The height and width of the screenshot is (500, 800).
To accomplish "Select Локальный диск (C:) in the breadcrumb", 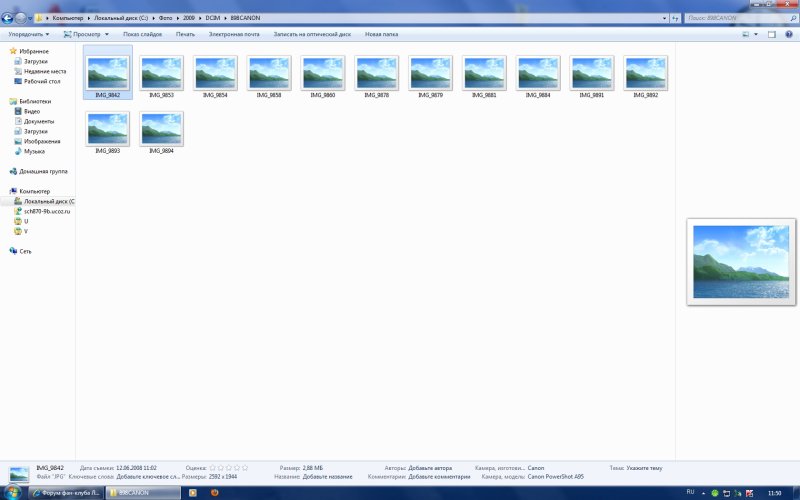I will point(120,18).
